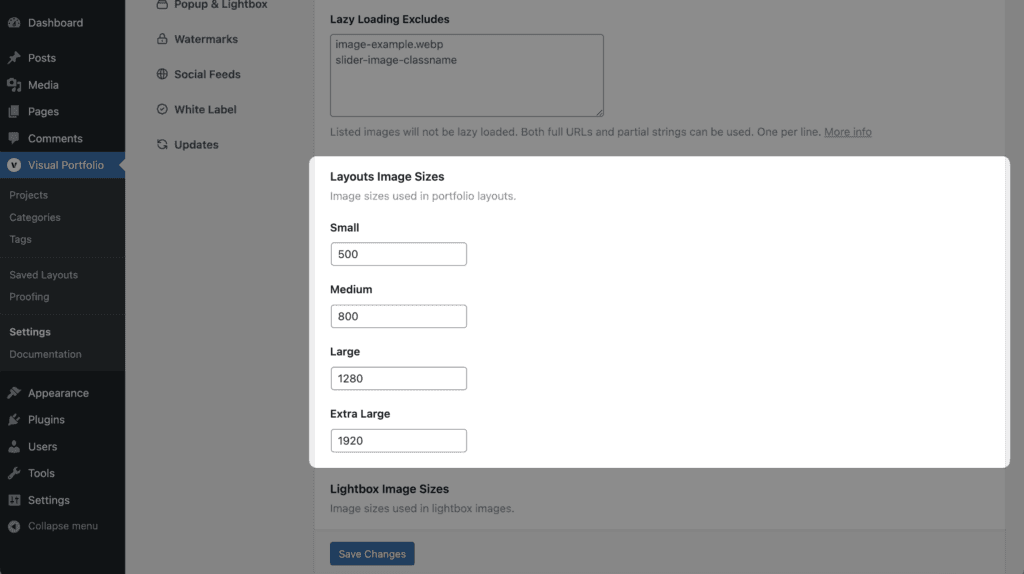Click the Plugins plug icon
The image size is (1024, 574).
(x=14, y=419)
